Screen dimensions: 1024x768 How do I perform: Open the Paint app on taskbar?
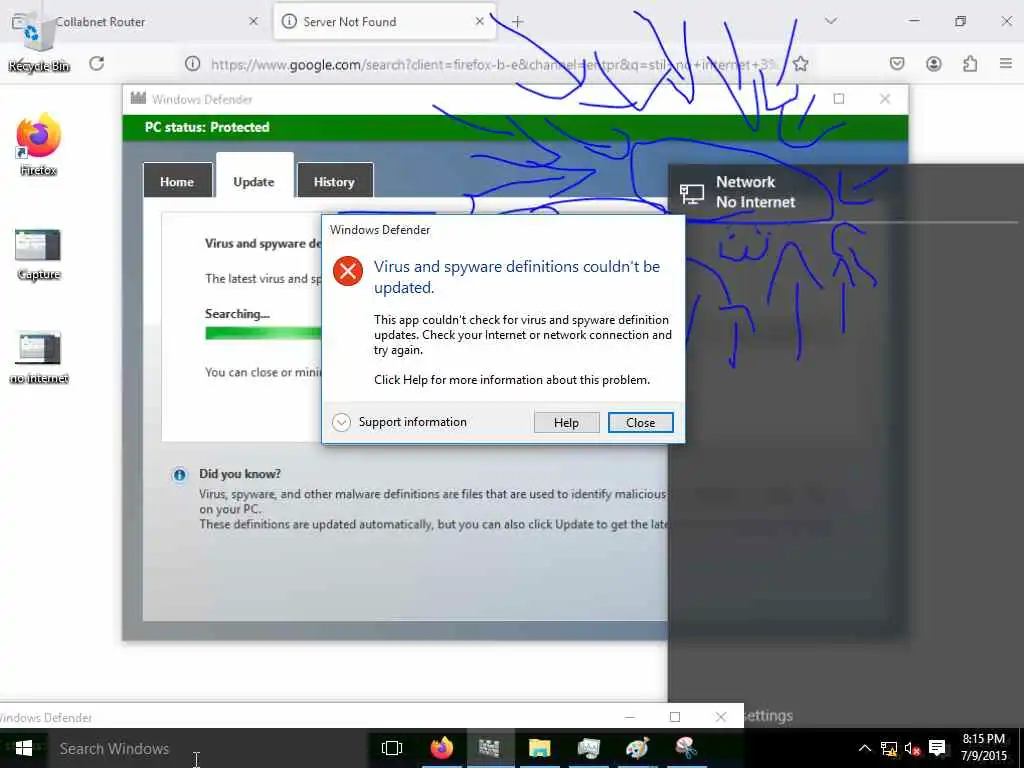(637, 748)
